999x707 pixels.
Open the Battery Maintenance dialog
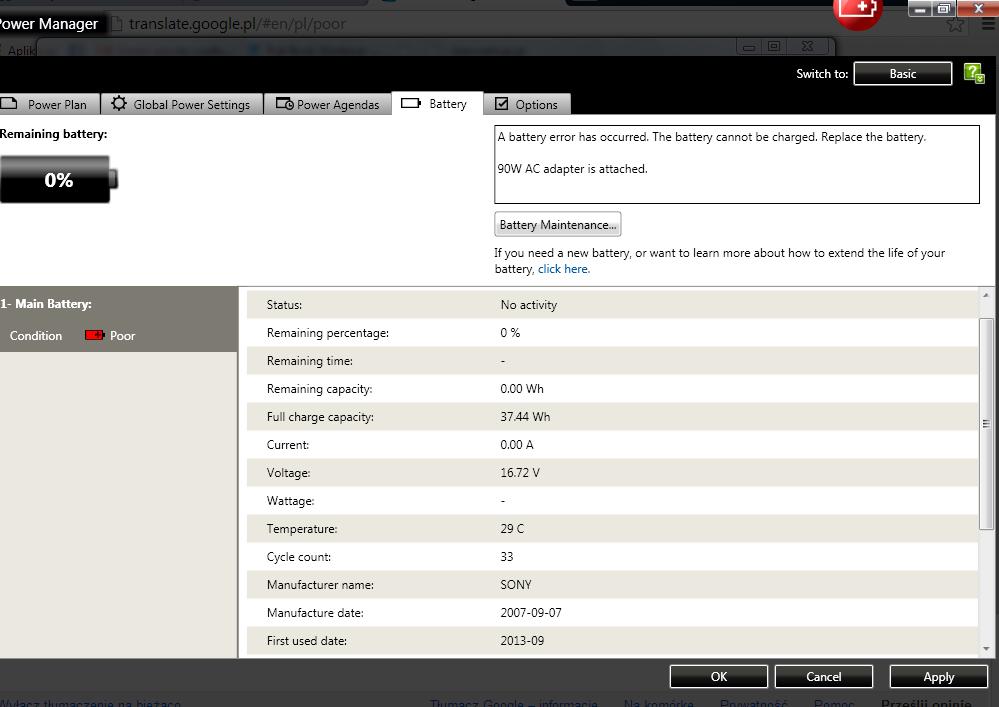tap(557, 224)
